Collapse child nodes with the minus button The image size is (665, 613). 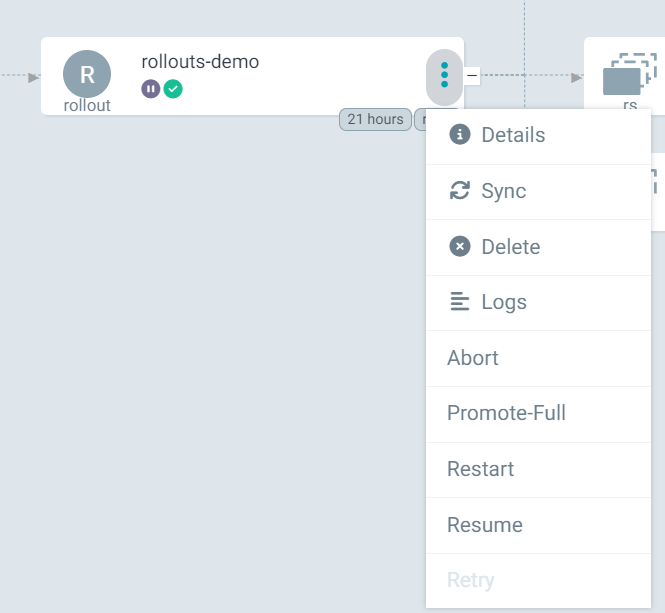tap(471, 75)
